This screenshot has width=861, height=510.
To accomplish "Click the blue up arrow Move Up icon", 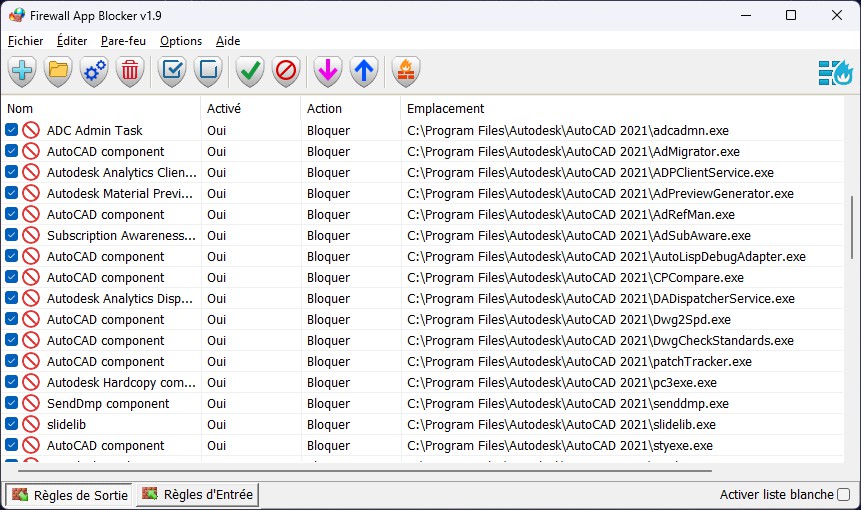I will [x=364, y=71].
